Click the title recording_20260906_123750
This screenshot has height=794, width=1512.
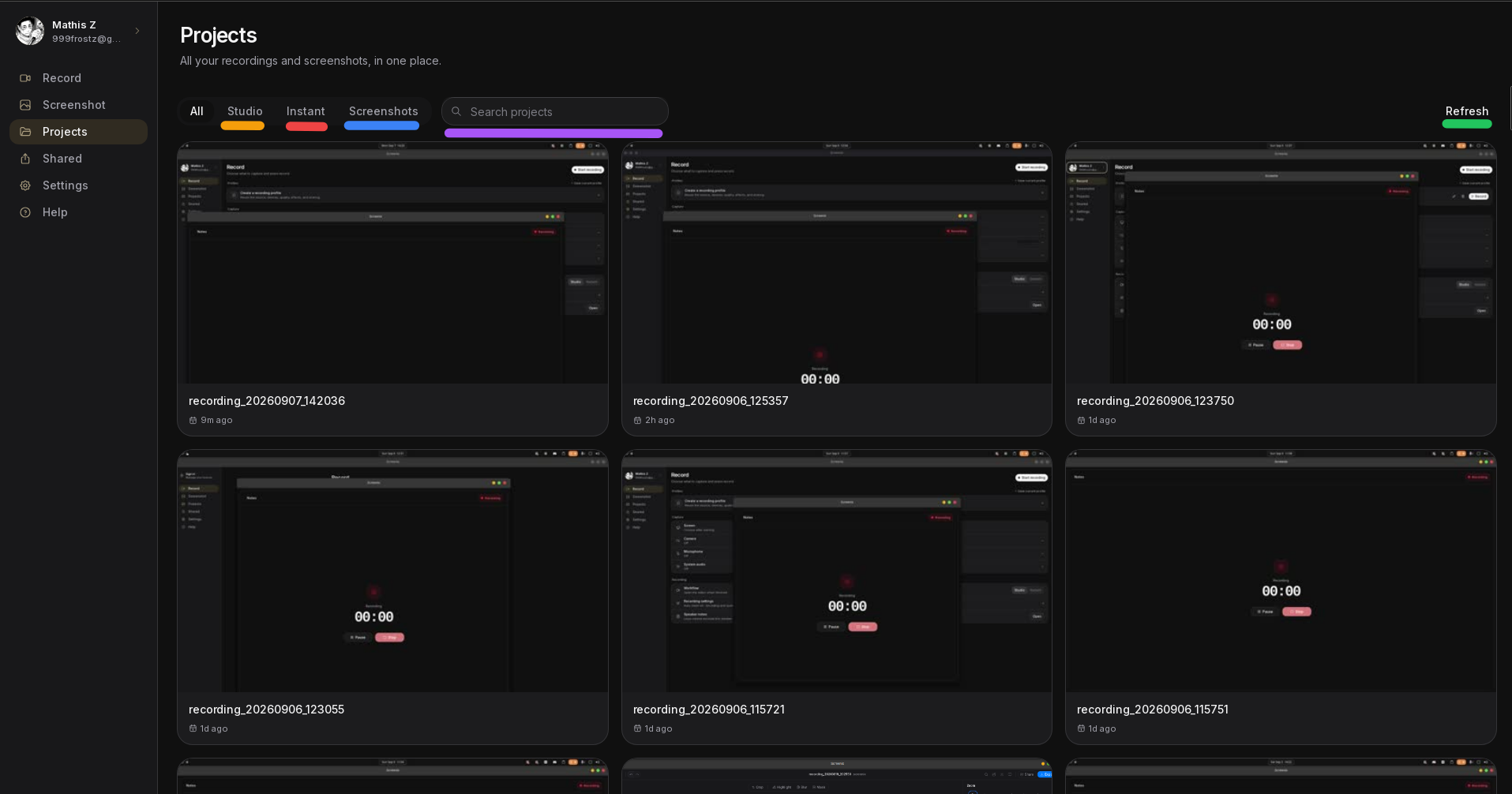(1155, 401)
